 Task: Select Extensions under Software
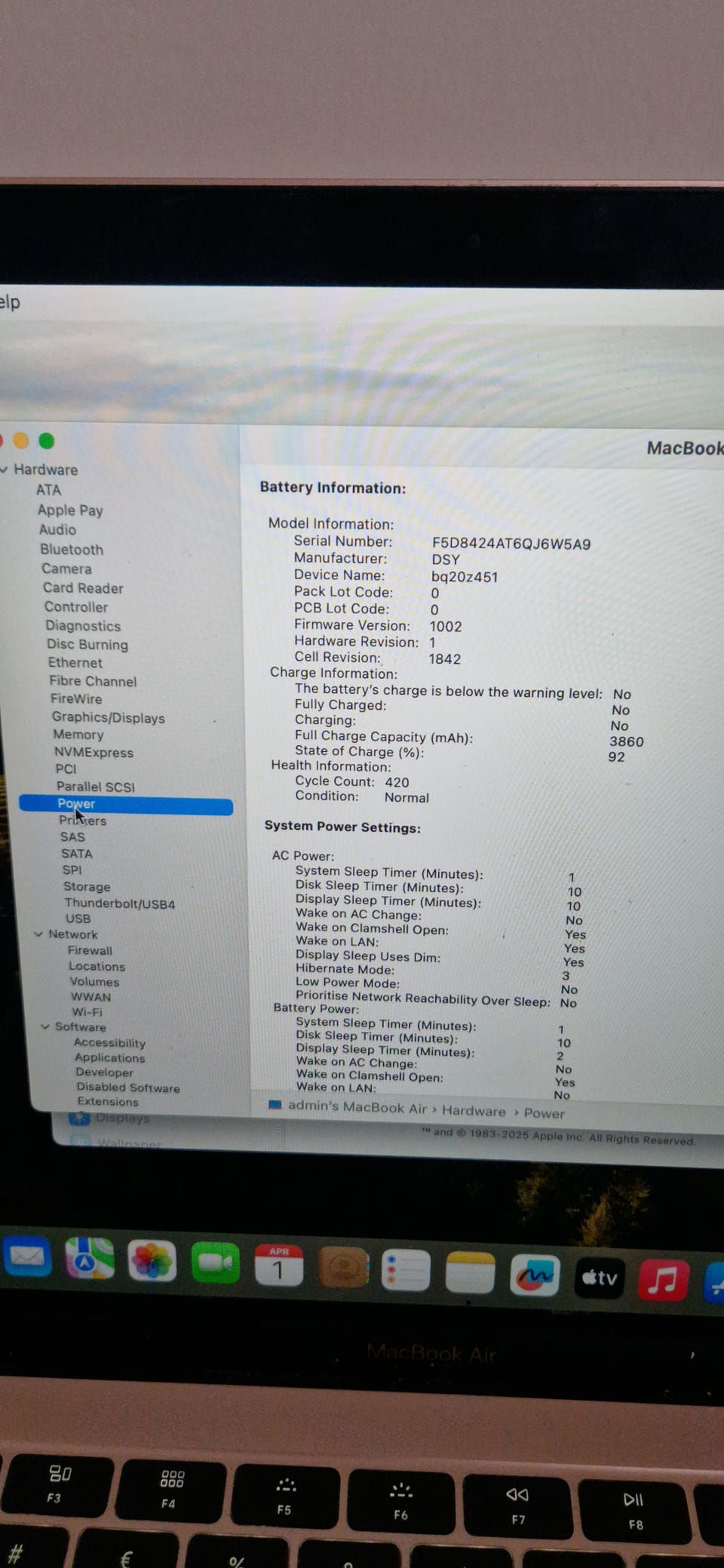[108, 1101]
